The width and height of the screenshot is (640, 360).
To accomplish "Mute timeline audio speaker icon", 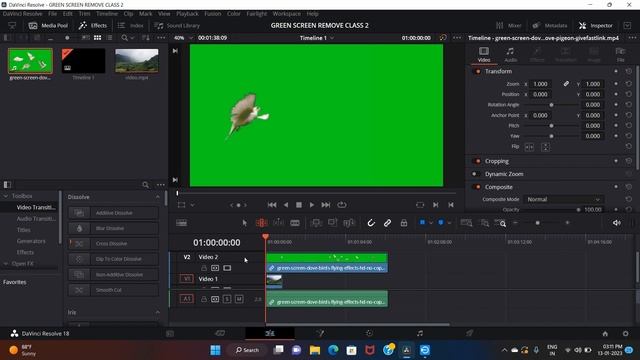I will (x=617, y=223).
